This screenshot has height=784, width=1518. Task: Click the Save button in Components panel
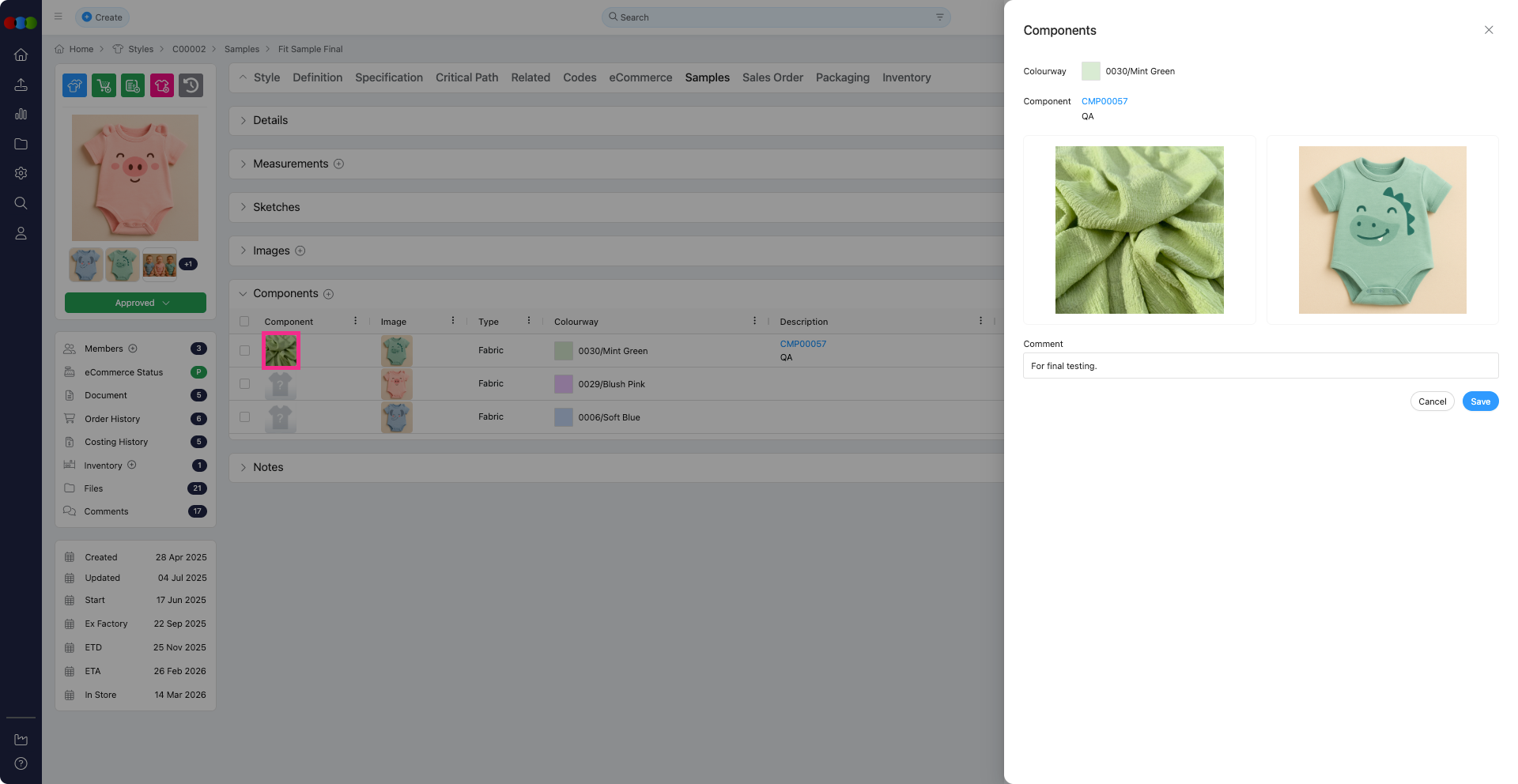click(x=1480, y=401)
